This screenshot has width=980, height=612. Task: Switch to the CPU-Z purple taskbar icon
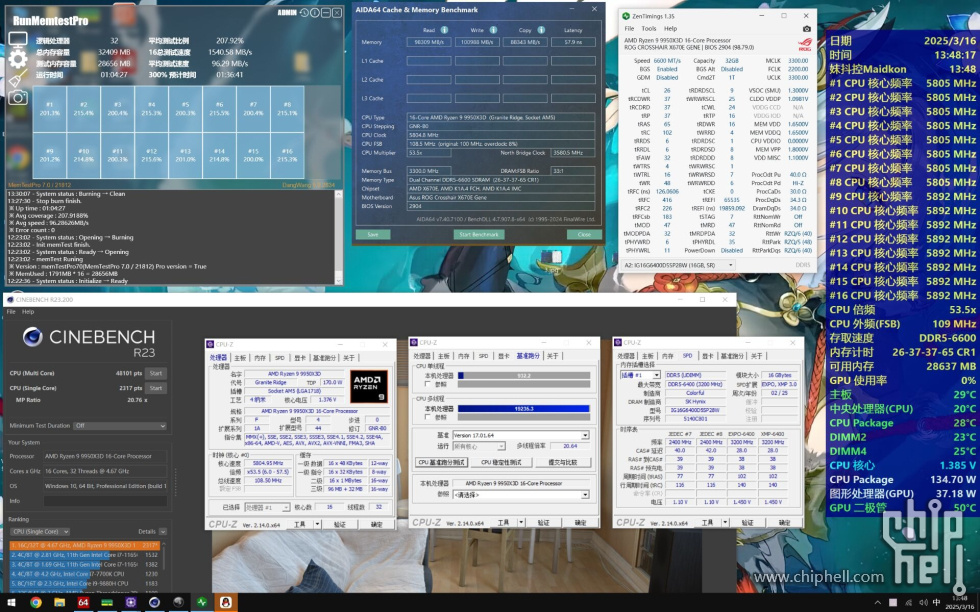[131, 603]
